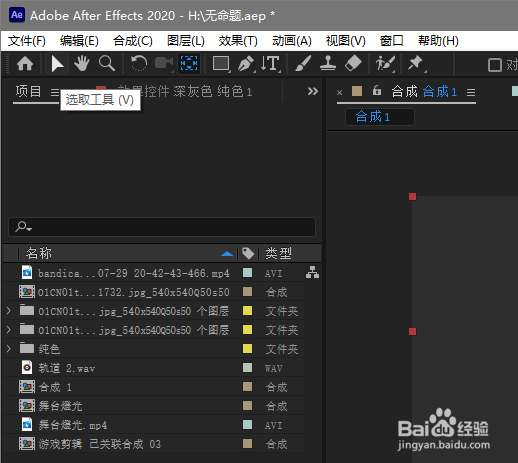Open the 编辑(E) menu
Screen dimensions: 518x463
79,41
